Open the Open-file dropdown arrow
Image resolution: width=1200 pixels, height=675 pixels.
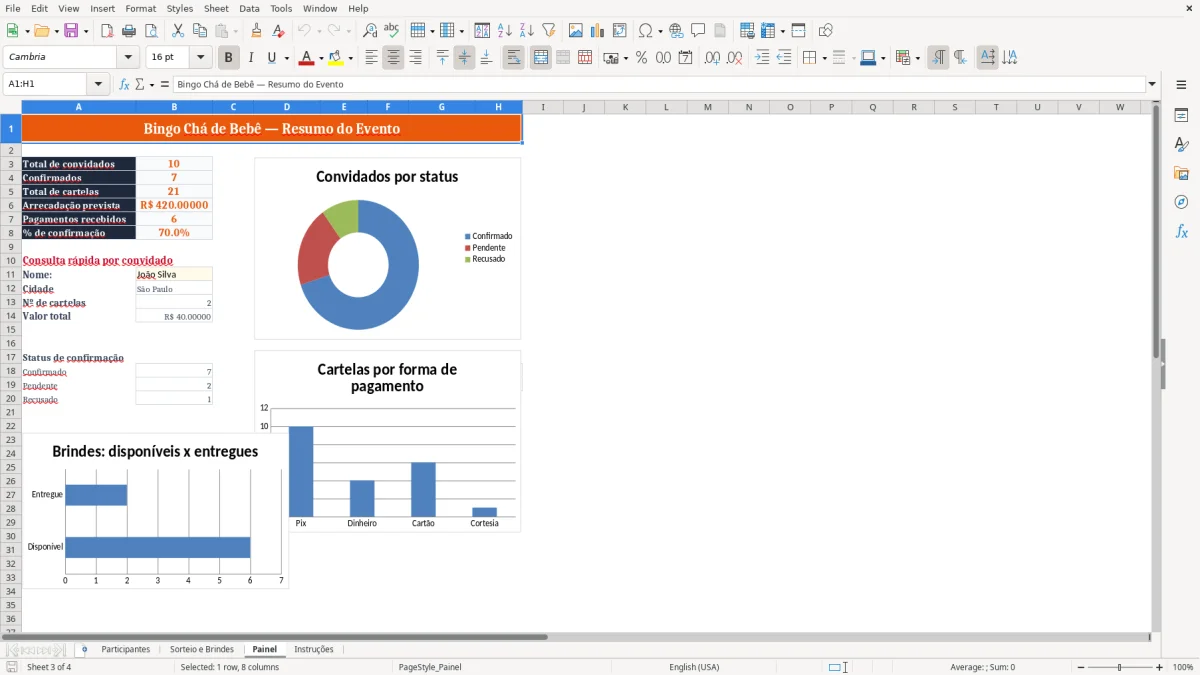click(55, 31)
